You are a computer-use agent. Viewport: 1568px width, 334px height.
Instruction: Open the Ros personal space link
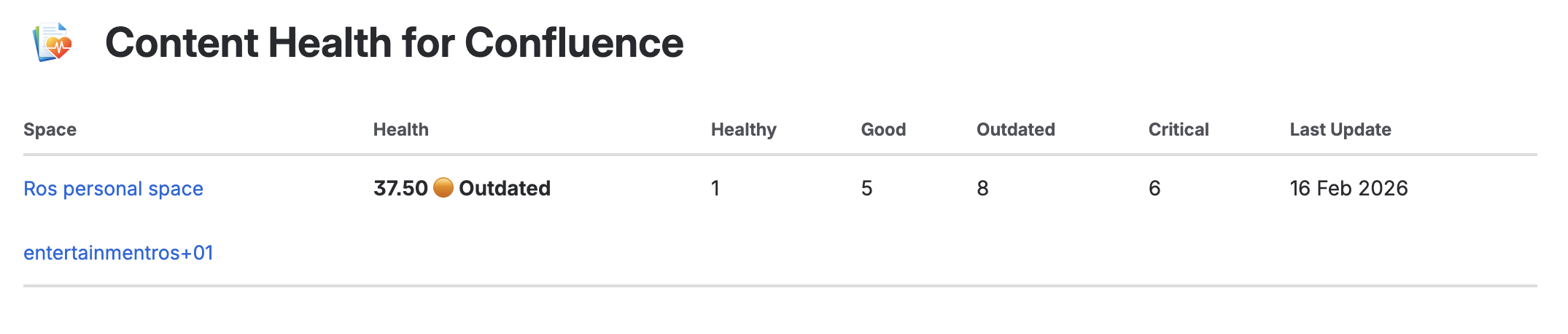[x=113, y=189]
